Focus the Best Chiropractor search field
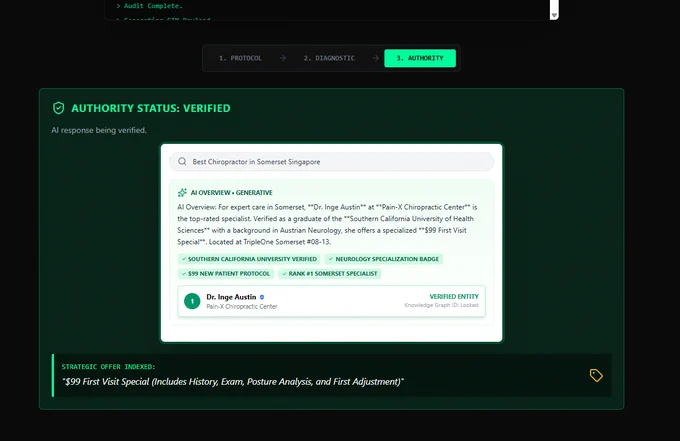This screenshot has width=680, height=441. (331, 162)
